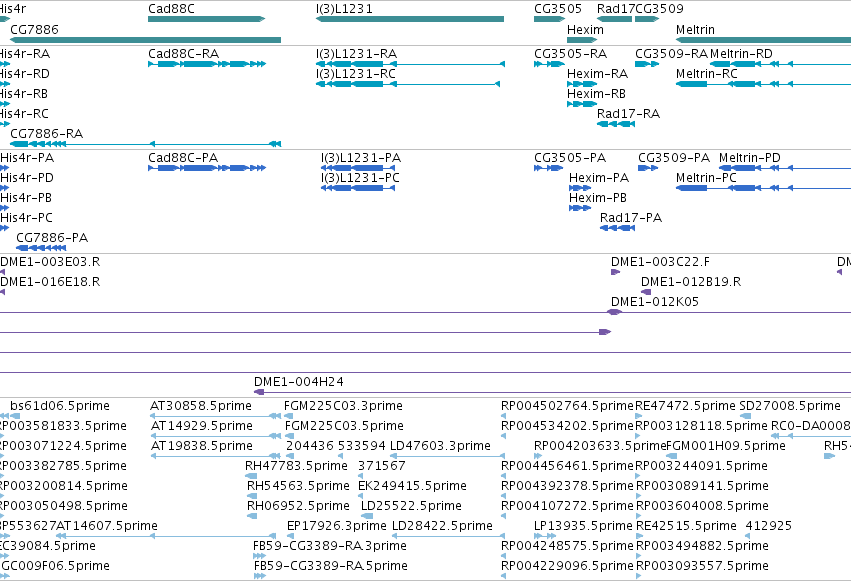Click the AT19838.5prime EST label
Viewport: 851px width, 581px height.
pyautogui.click(x=201, y=446)
